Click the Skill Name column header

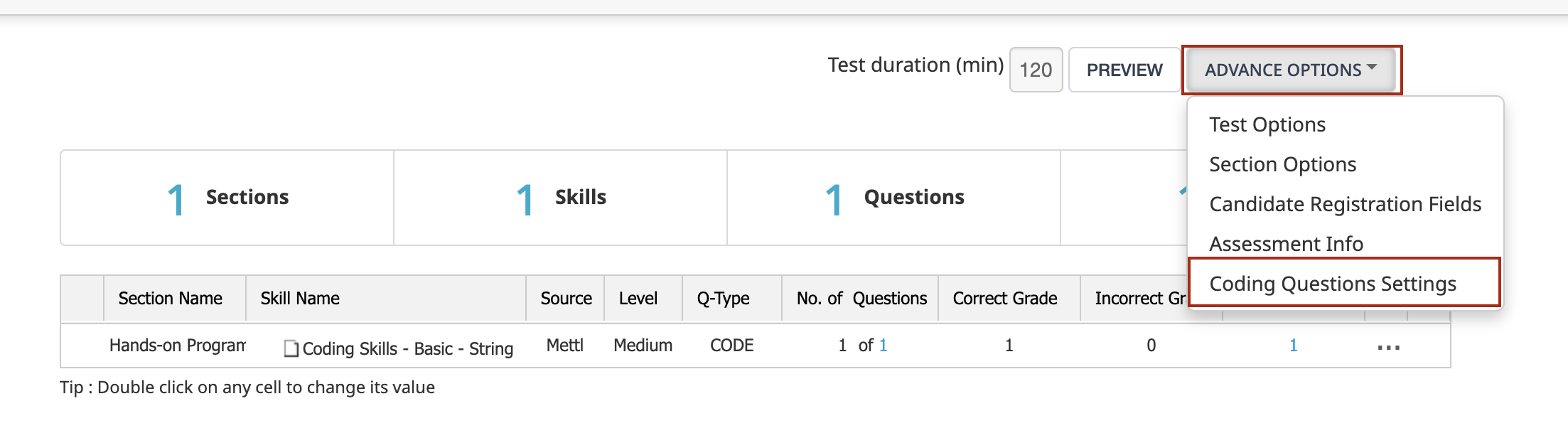pos(300,299)
